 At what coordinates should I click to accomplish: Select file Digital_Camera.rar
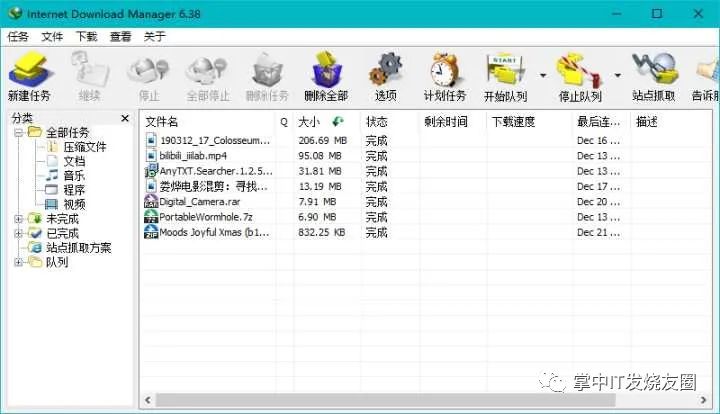click(x=199, y=201)
